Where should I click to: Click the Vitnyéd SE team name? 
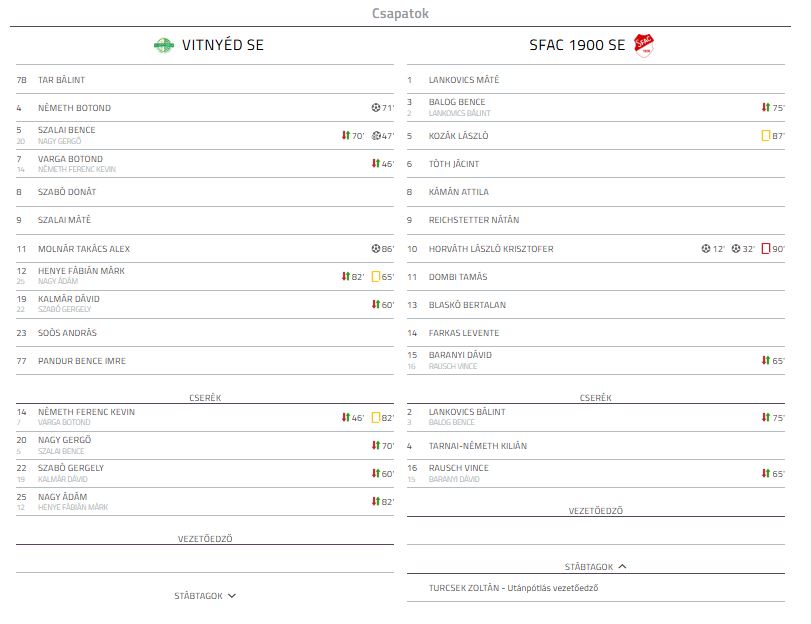[223, 45]
